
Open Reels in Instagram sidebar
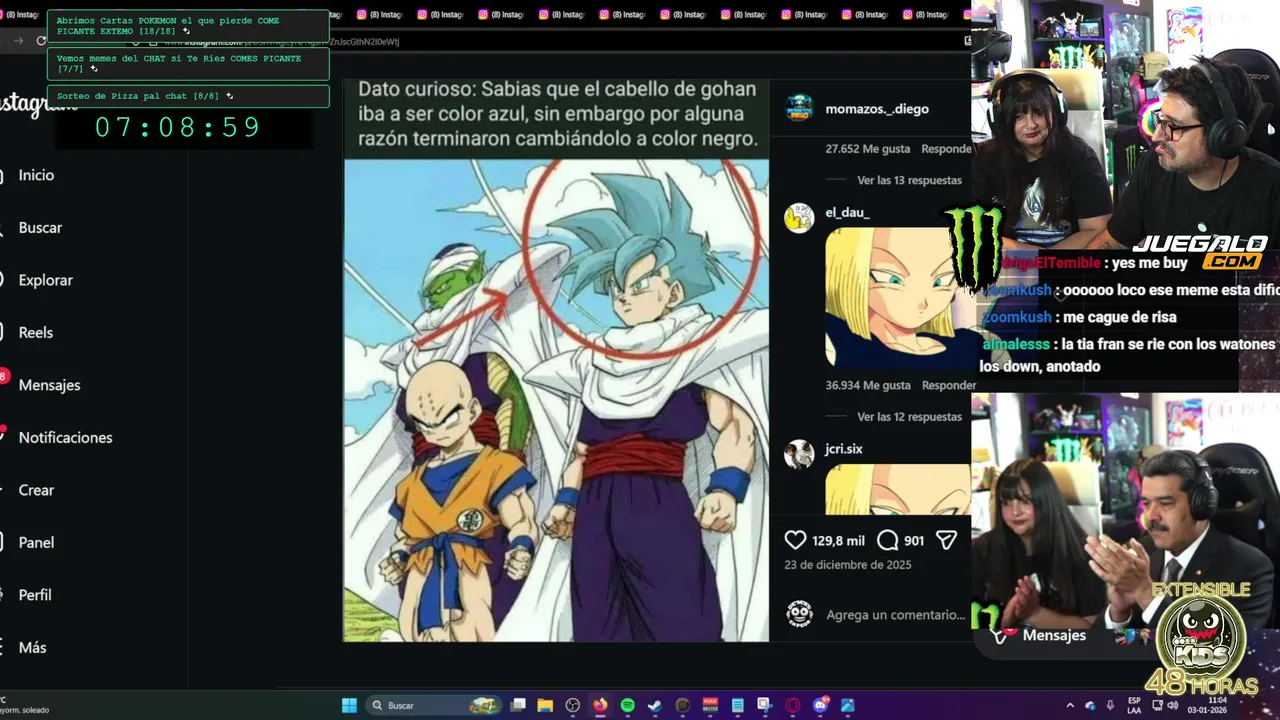35,332
